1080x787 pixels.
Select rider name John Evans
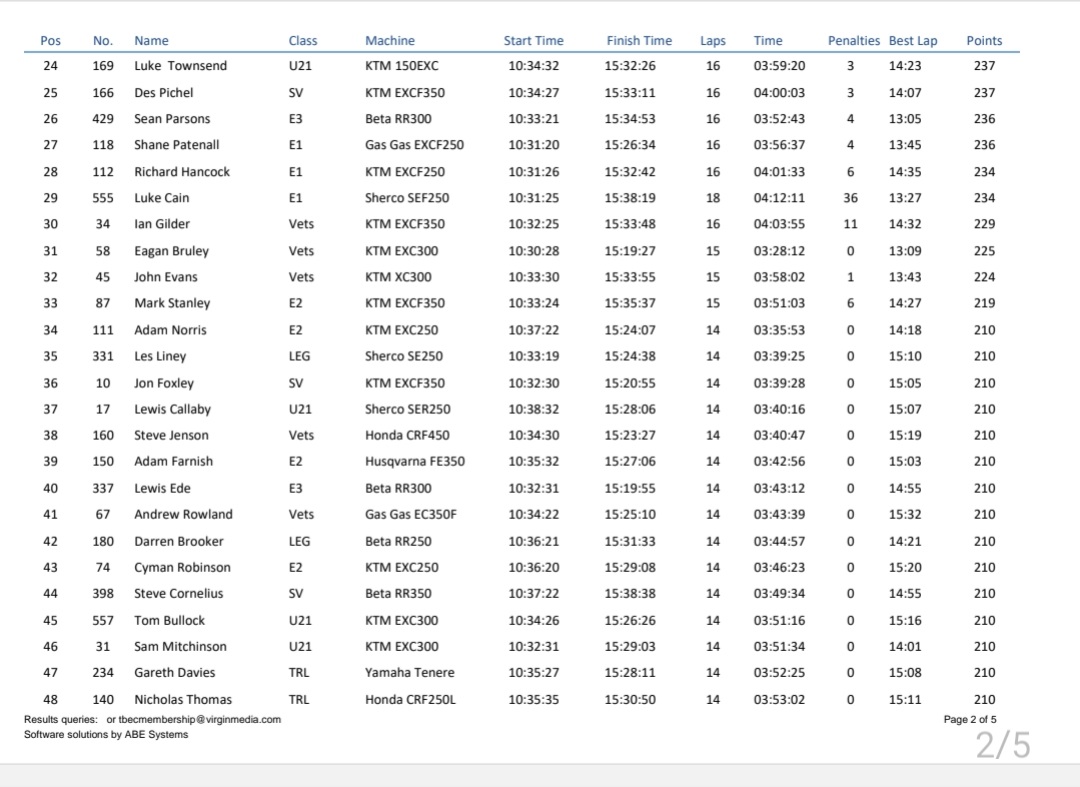pos(165,277)
